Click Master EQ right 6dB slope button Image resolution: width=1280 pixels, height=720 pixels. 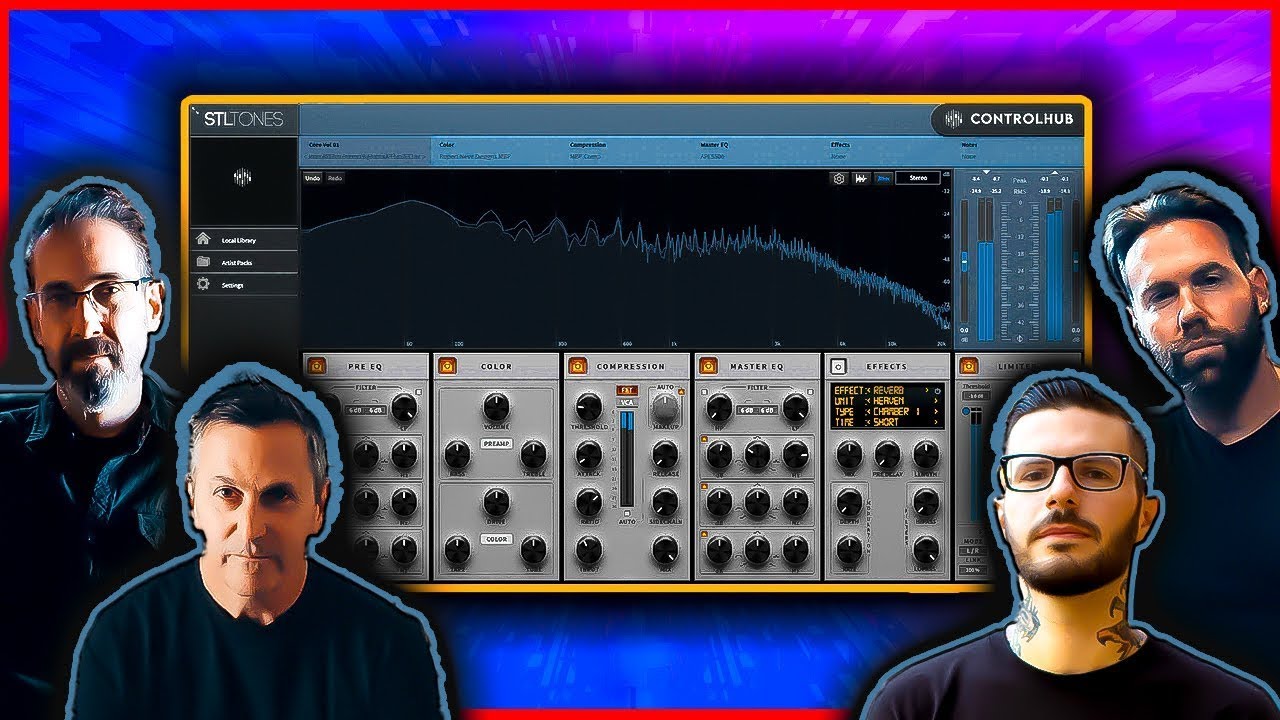pyautogui.click(x=767, y=410)
